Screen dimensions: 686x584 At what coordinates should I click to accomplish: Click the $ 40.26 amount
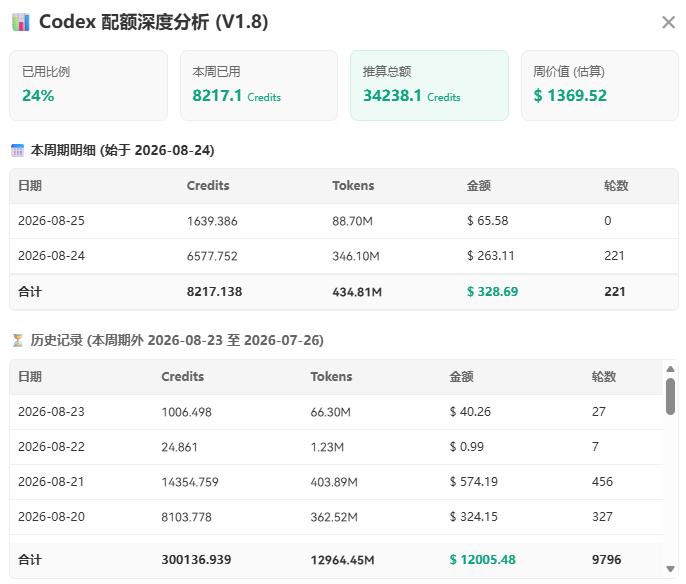470,412
